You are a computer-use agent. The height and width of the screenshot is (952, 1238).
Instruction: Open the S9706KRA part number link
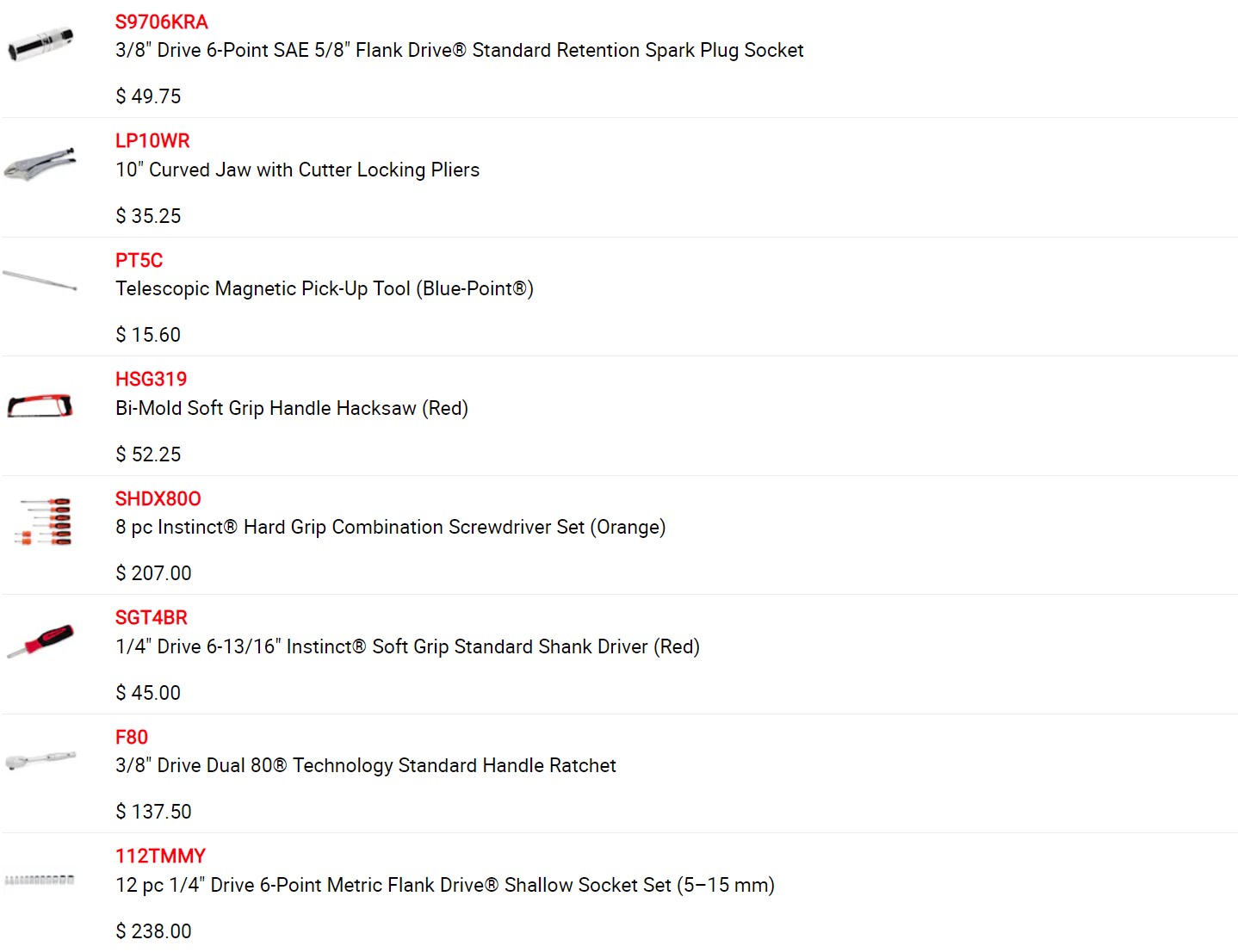162,22
